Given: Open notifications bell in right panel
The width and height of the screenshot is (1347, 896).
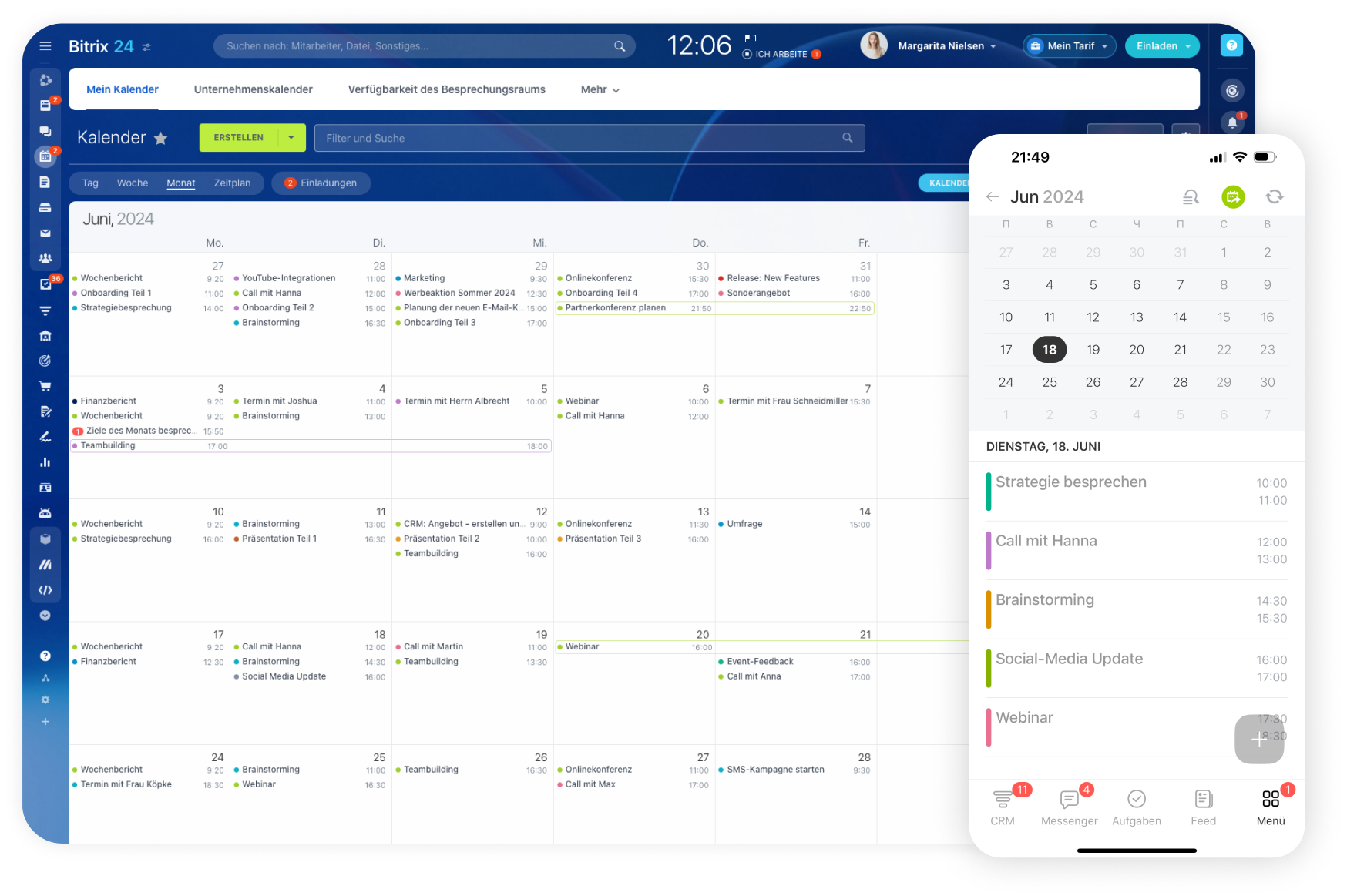Looking at the screenshot, I should click(x=1232, y=122).
